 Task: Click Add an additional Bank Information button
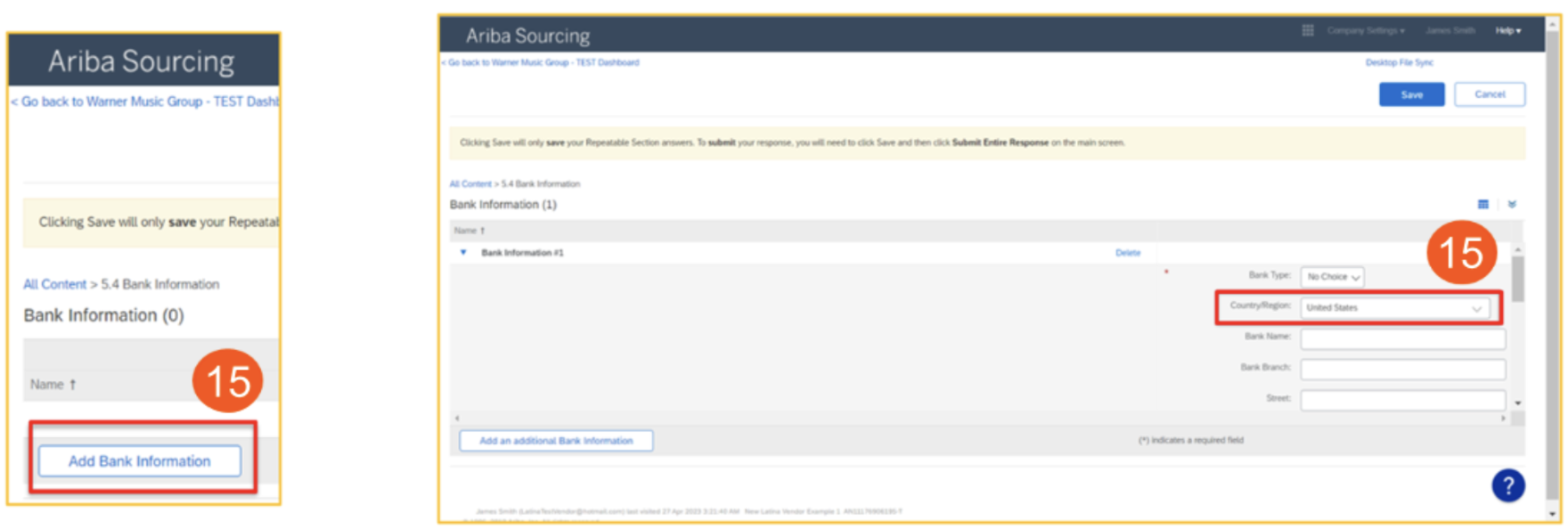coord(556,441)
